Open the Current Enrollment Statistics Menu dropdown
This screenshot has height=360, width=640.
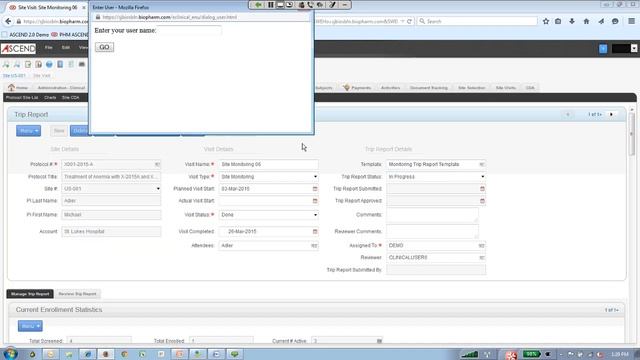(30, 326)
